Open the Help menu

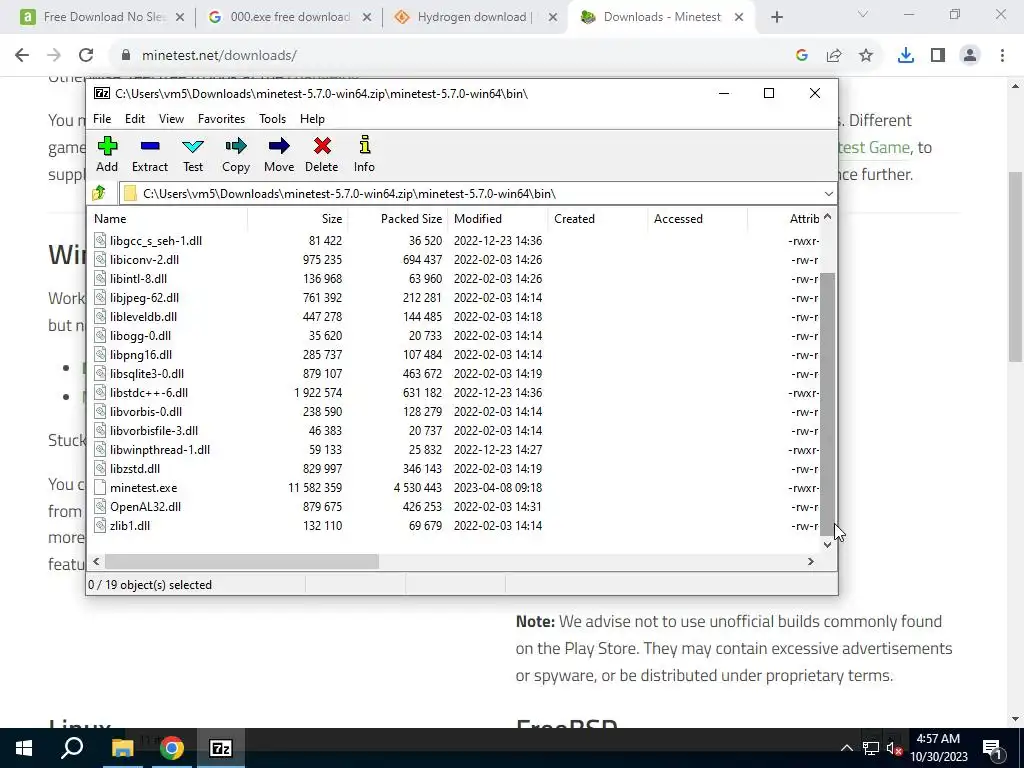pos(312,119)
